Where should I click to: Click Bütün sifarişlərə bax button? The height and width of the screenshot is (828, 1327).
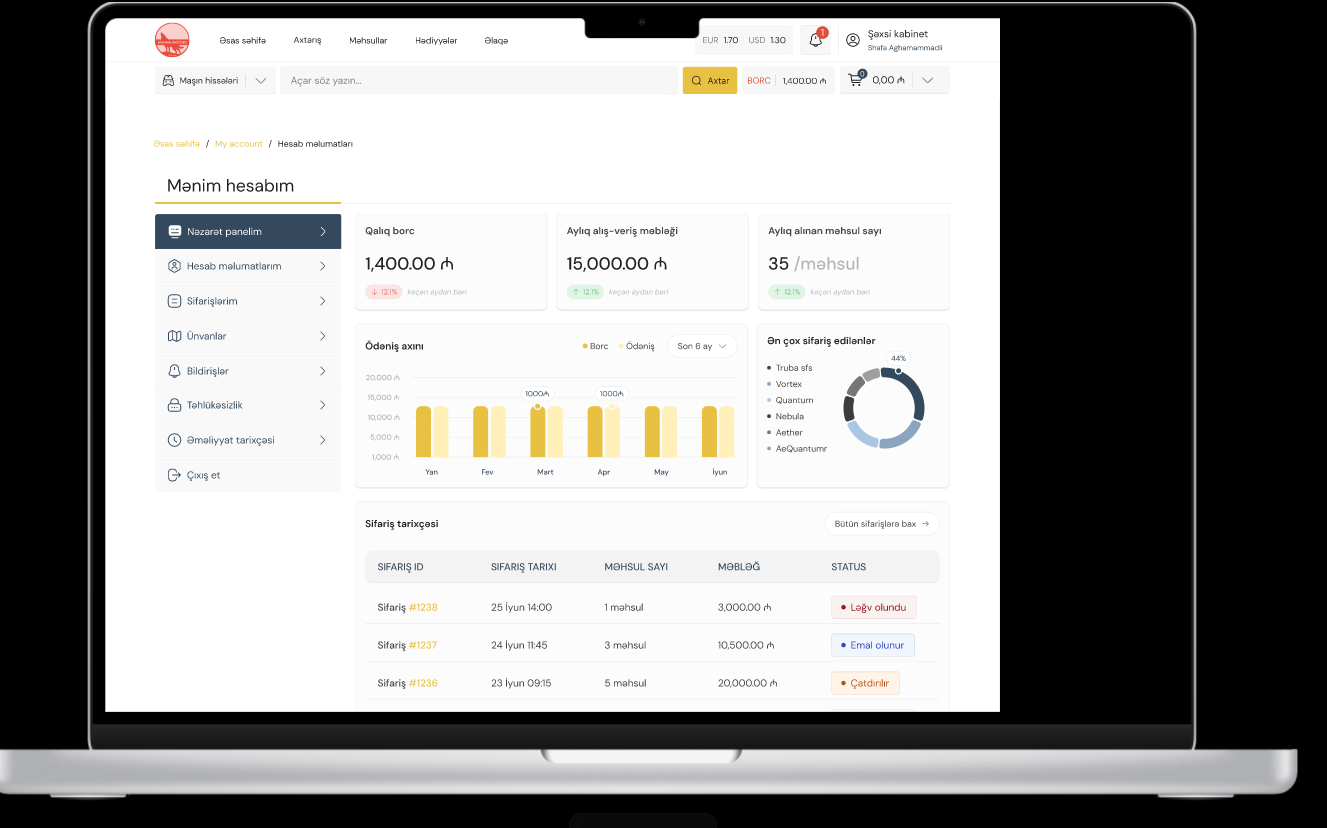(x=881, y=523)
